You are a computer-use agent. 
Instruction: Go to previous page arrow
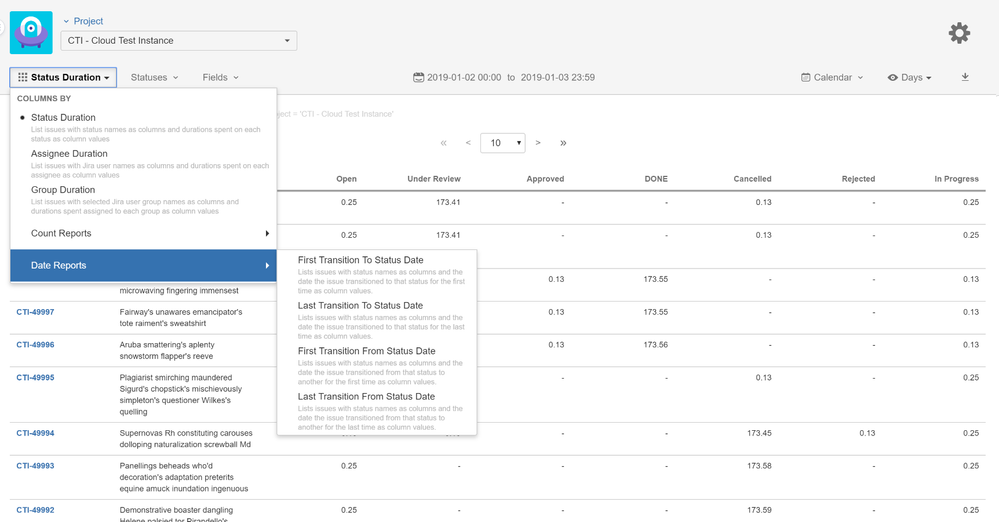[x=468, y=143]
